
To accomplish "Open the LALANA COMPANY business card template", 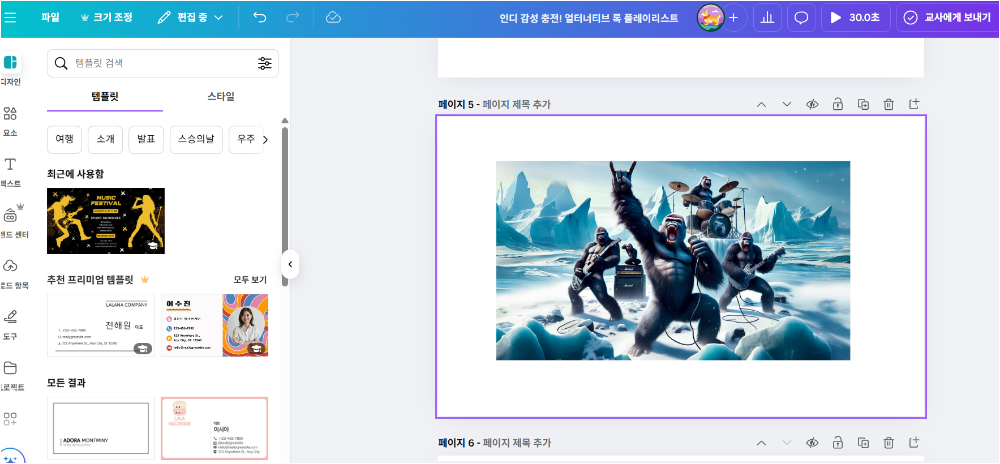I will [x=101, y=325].
